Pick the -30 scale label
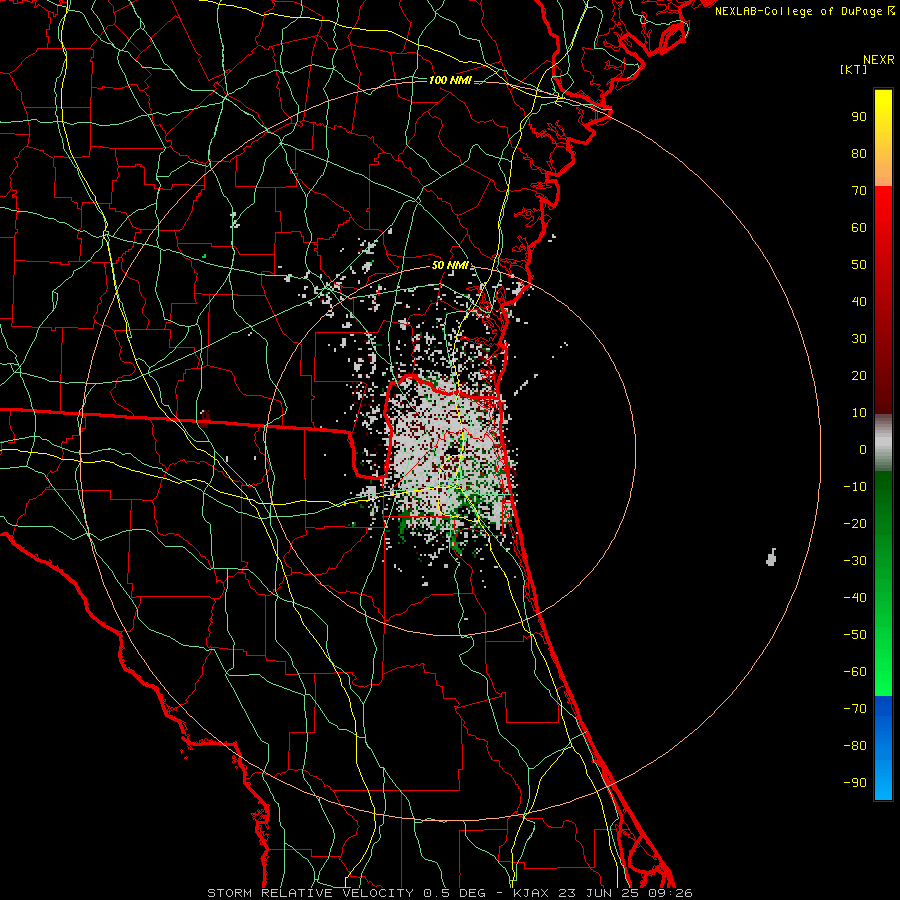900x900 pixels. [855, 561]
